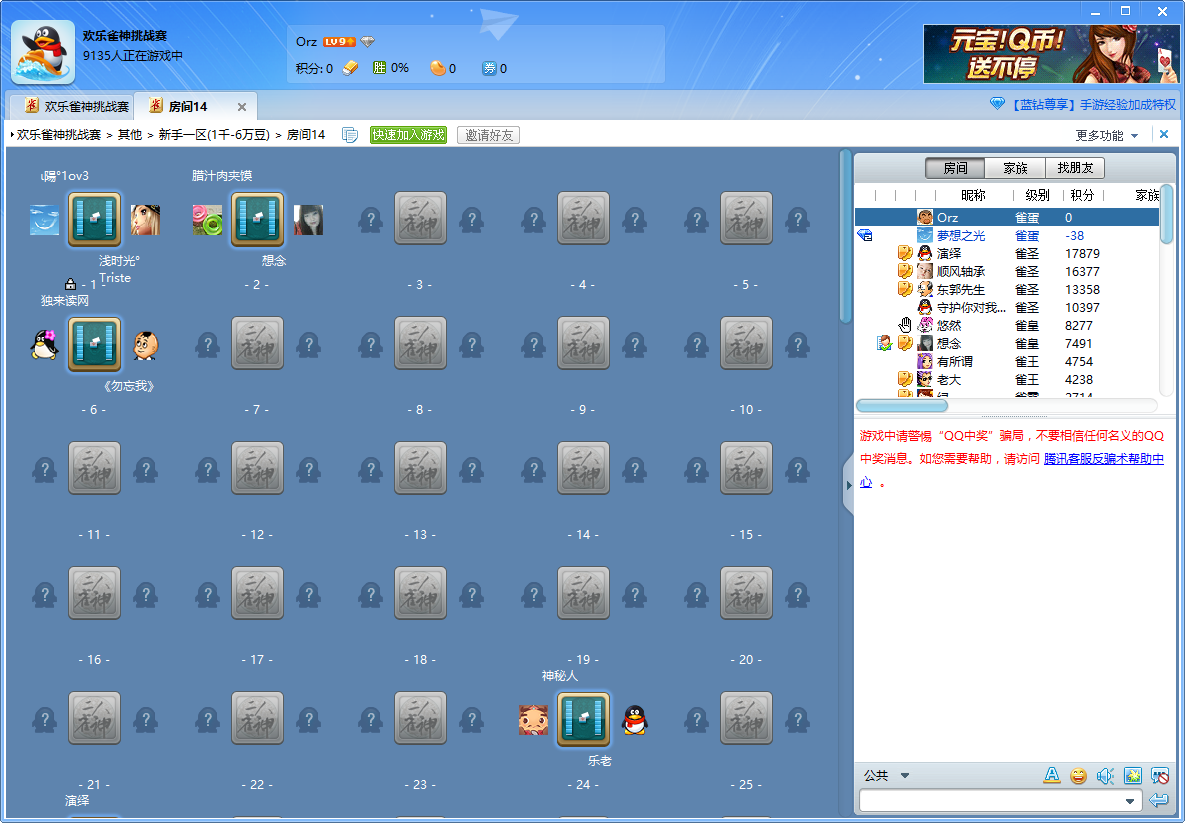
Task: Expand the 公共 chat channel dropdown
Action: 904,775
